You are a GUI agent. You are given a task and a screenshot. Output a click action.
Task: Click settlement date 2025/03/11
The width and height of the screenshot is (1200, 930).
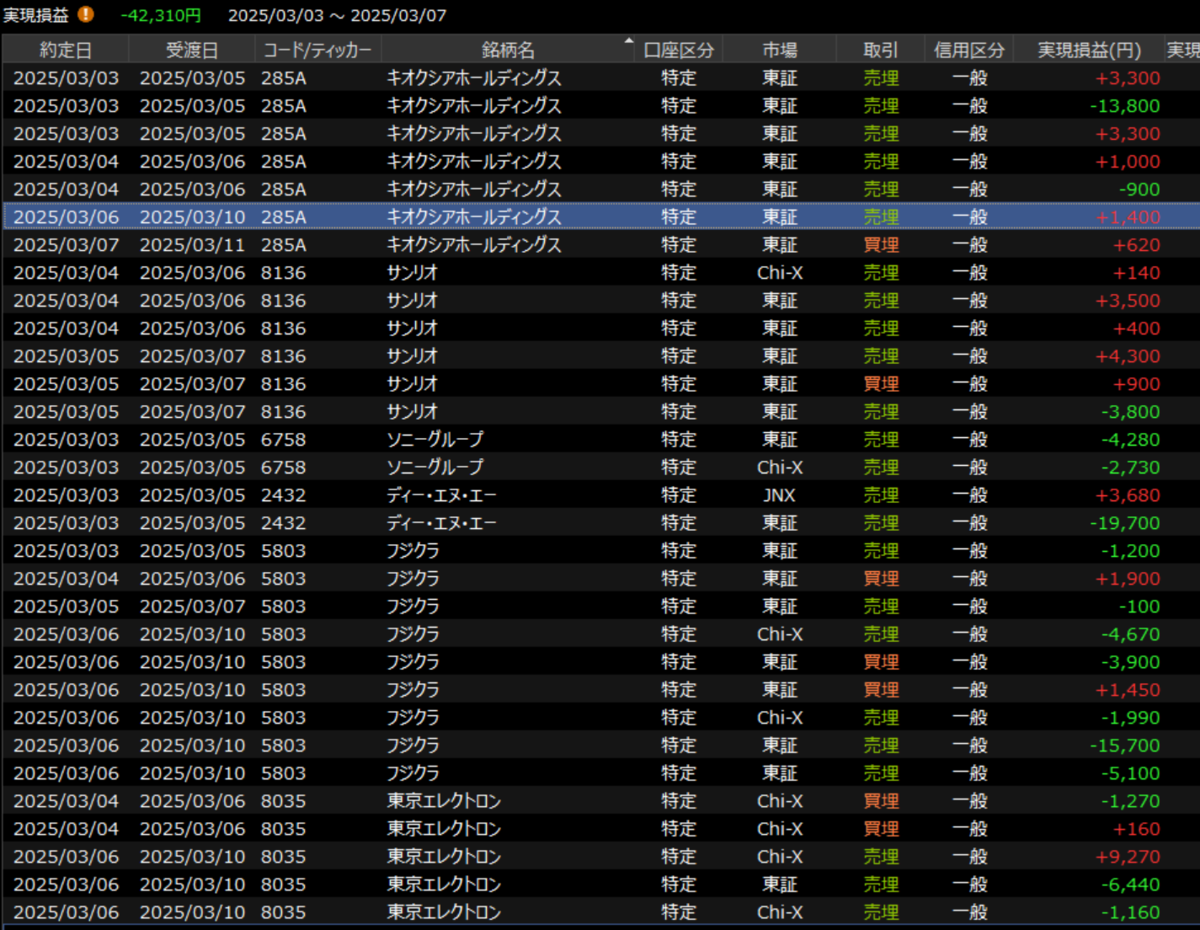(192, 245)
